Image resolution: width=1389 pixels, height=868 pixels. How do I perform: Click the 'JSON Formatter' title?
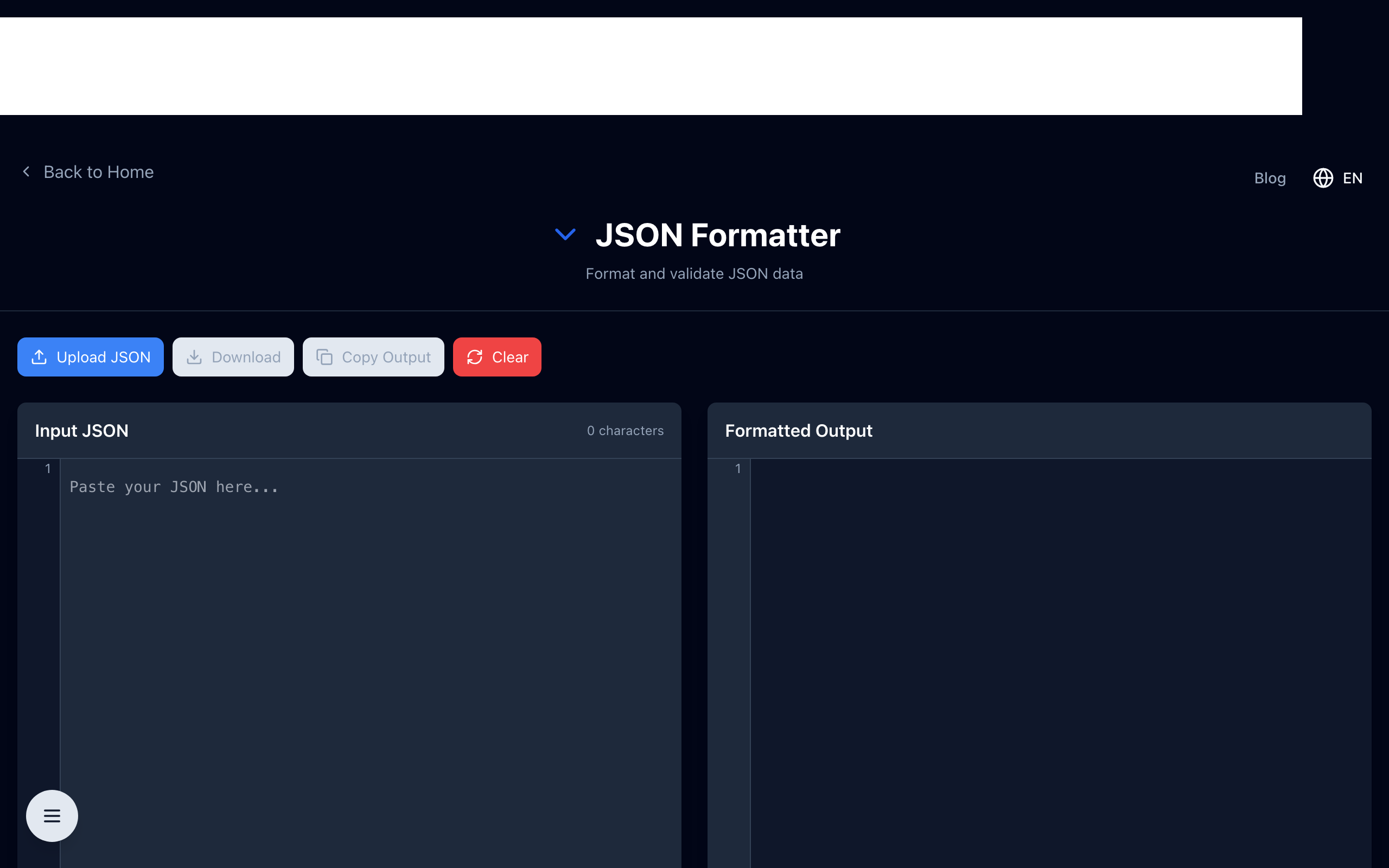click(x=718, y=235)
